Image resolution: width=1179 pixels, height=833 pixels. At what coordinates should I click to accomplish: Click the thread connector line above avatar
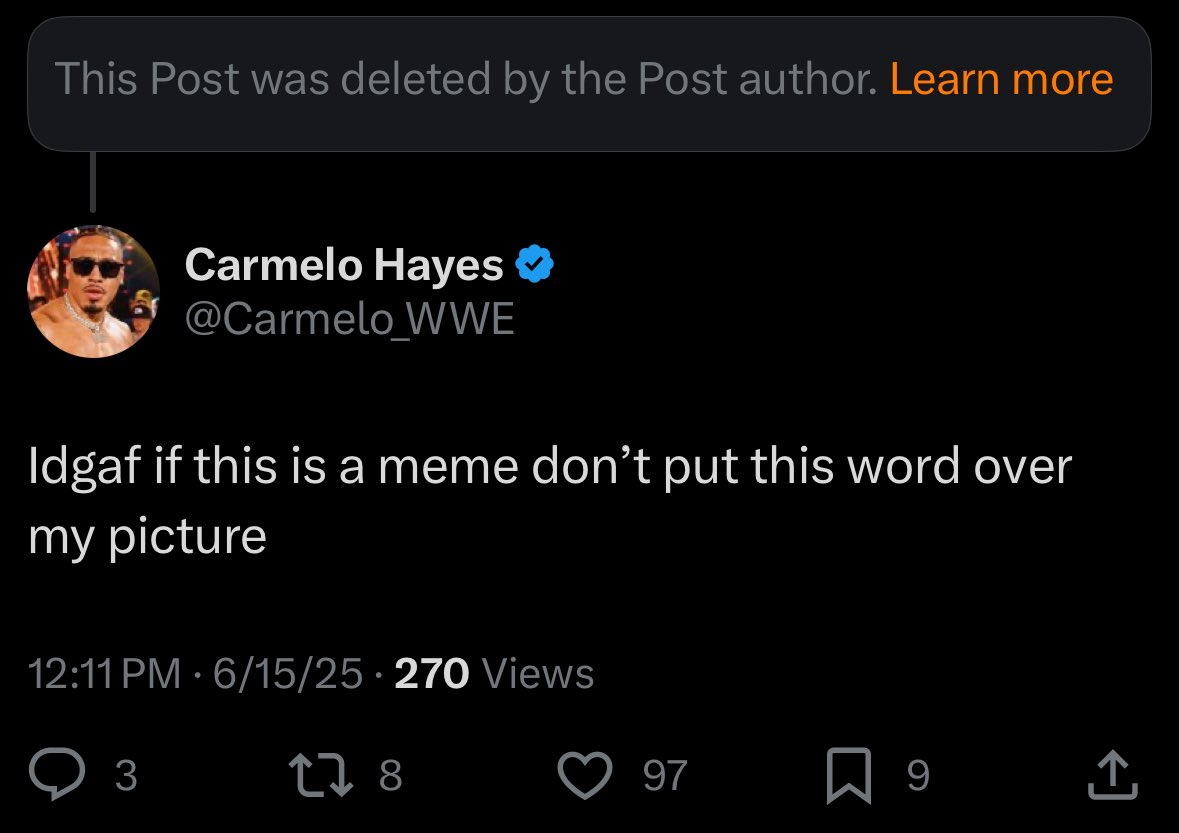click(x=93, y=182)
